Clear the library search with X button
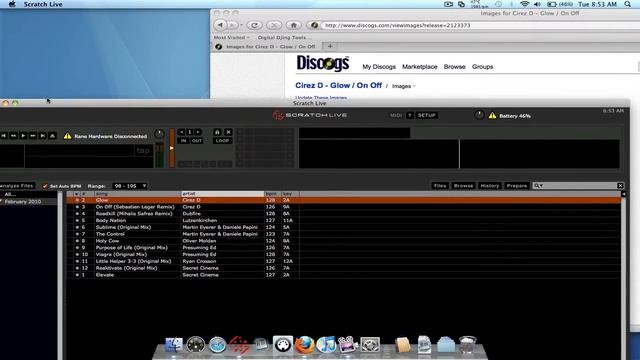Screen dimensions: 640x360 point(620,186)
